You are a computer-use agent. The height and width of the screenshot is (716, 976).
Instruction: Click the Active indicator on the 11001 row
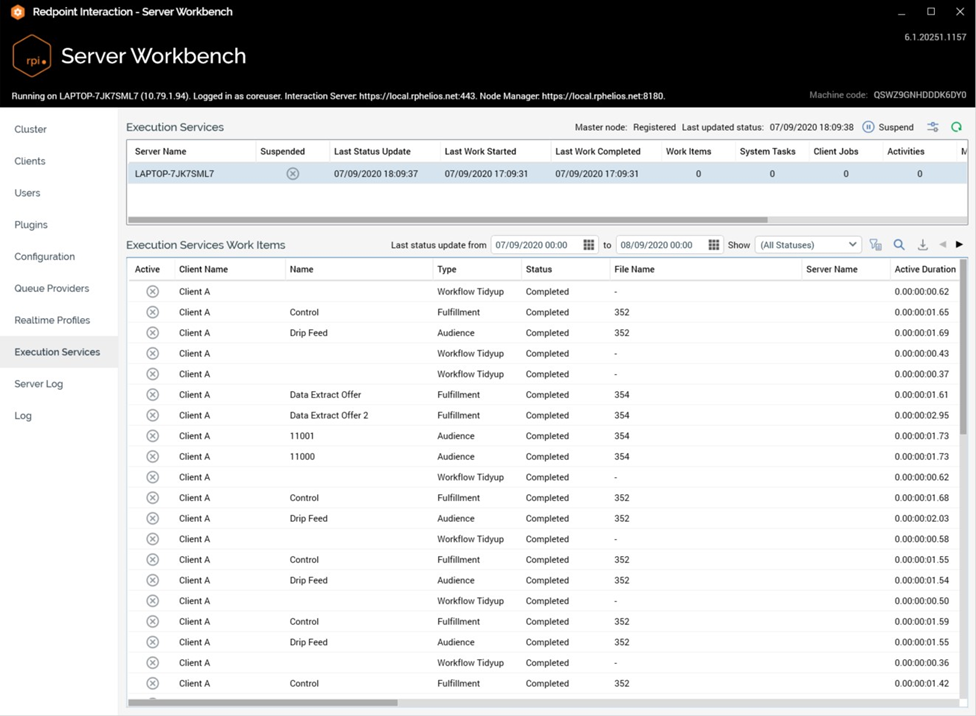coord(152,436)
